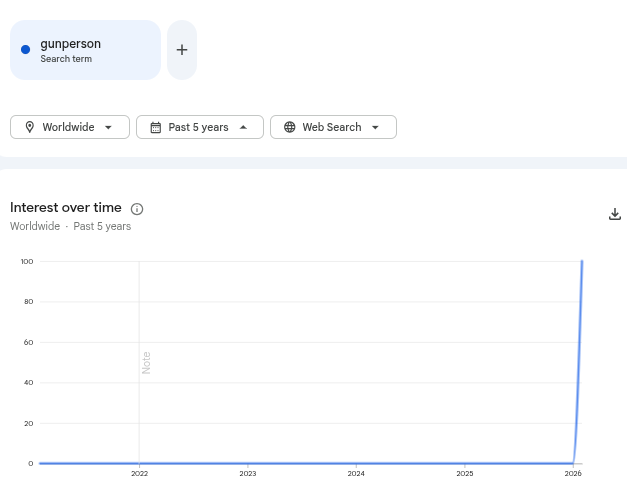Click the Interest over time heading
The height and width of the screenshot is (496, 627).
pos(66,208)
